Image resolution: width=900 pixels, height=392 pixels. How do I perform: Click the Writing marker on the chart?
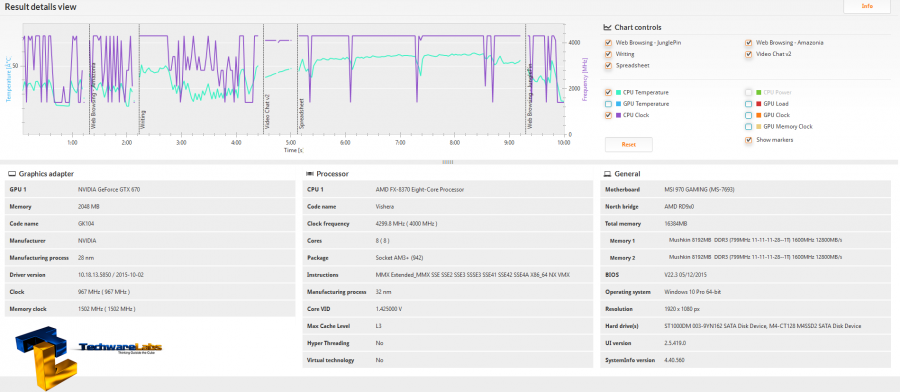[143, 120]
